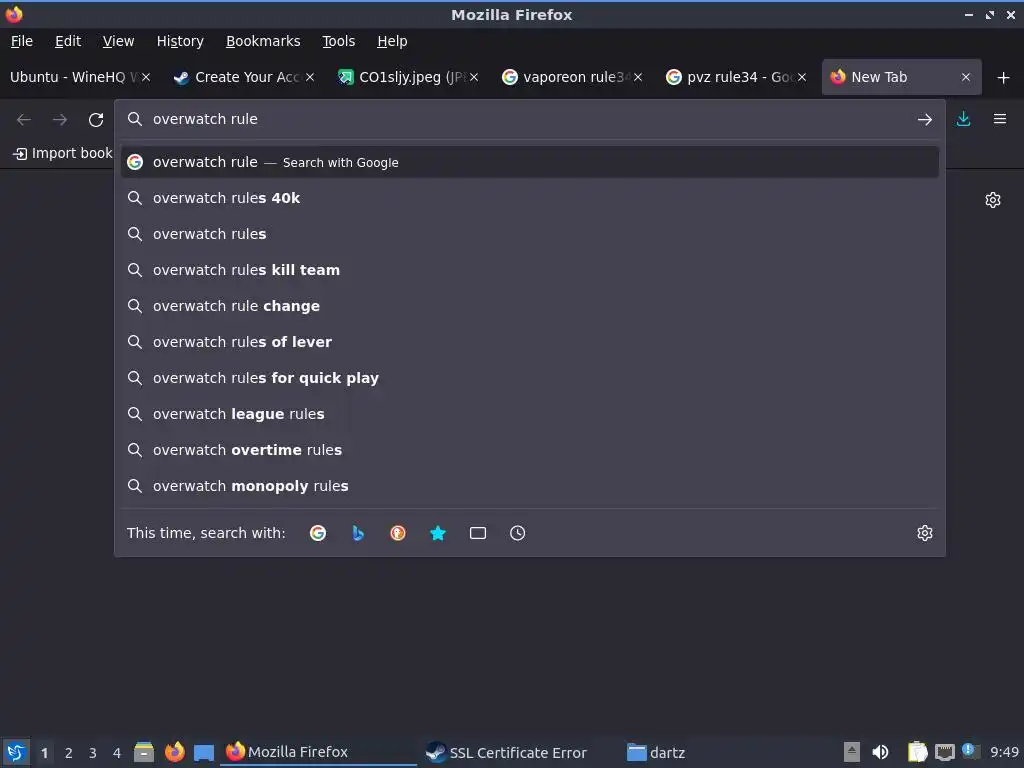Viewport: 1024px width, 768px height.
Task: Launch Firefox from taskbar quick launcher
Action: coord(174,752)
